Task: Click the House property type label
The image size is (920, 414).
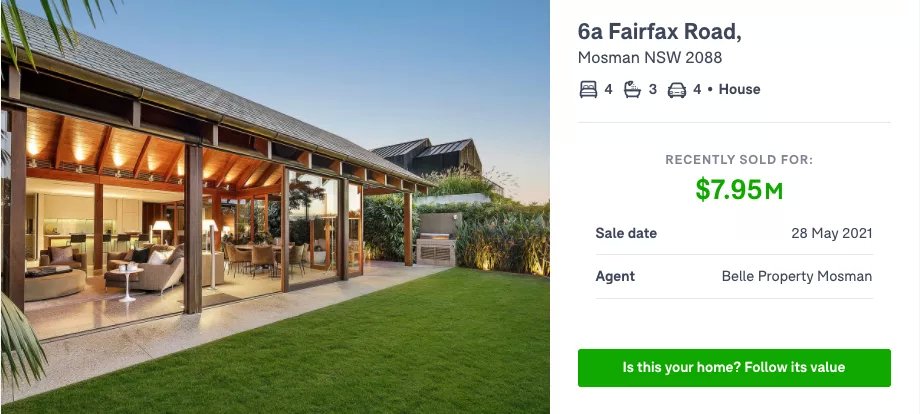Action: tap(739, 89)
